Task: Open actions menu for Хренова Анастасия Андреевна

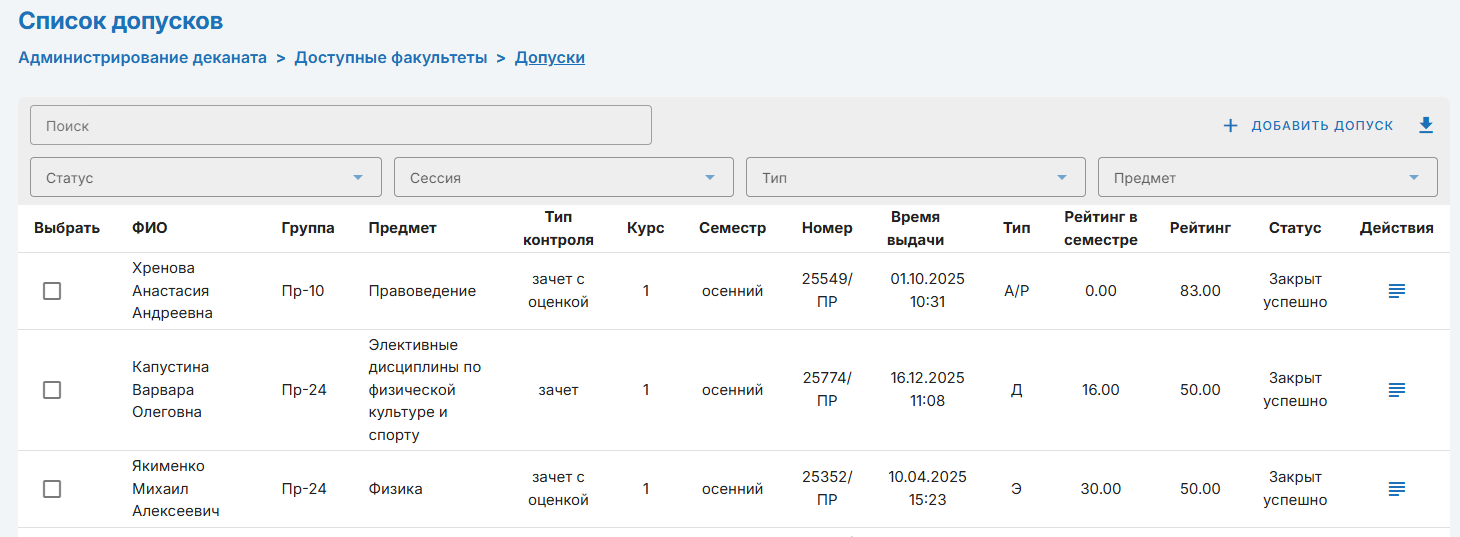Action: coord(1397,291)
